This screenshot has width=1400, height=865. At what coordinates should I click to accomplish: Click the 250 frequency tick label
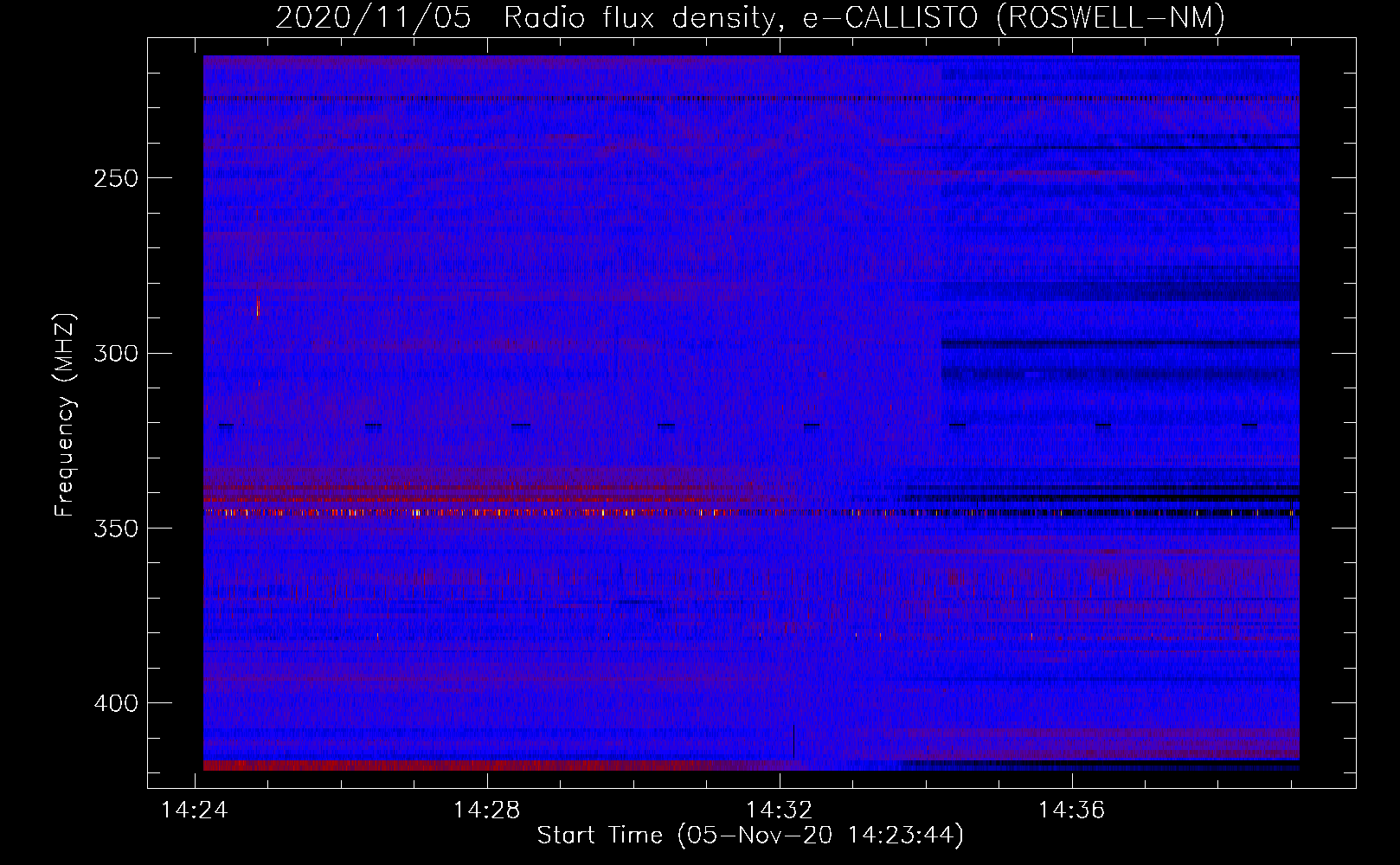click(x=116, y=178)
